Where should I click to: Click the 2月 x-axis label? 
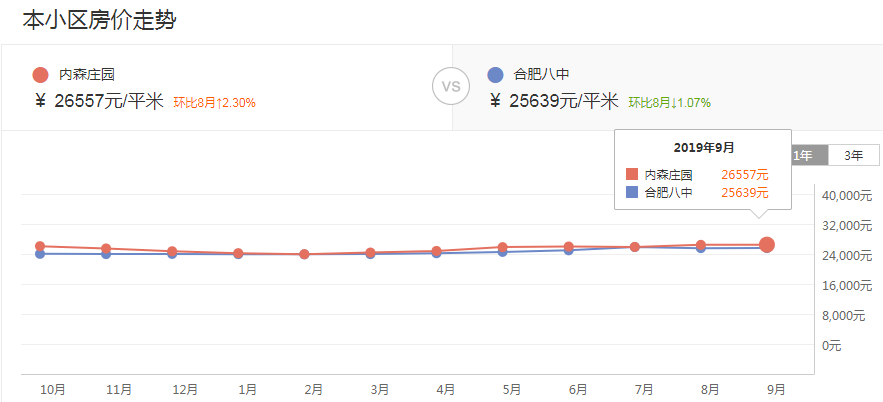tap(313, 389)
